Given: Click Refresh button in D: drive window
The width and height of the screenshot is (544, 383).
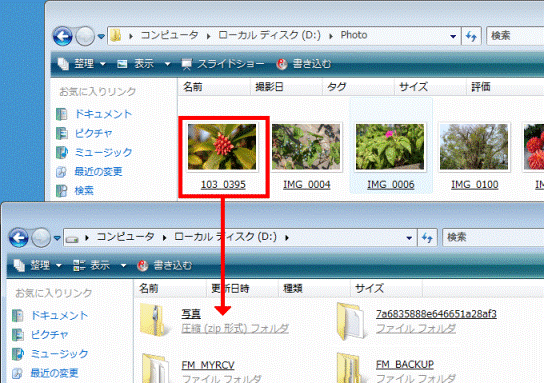Looking at the screenshot, I should pos(427,238).
